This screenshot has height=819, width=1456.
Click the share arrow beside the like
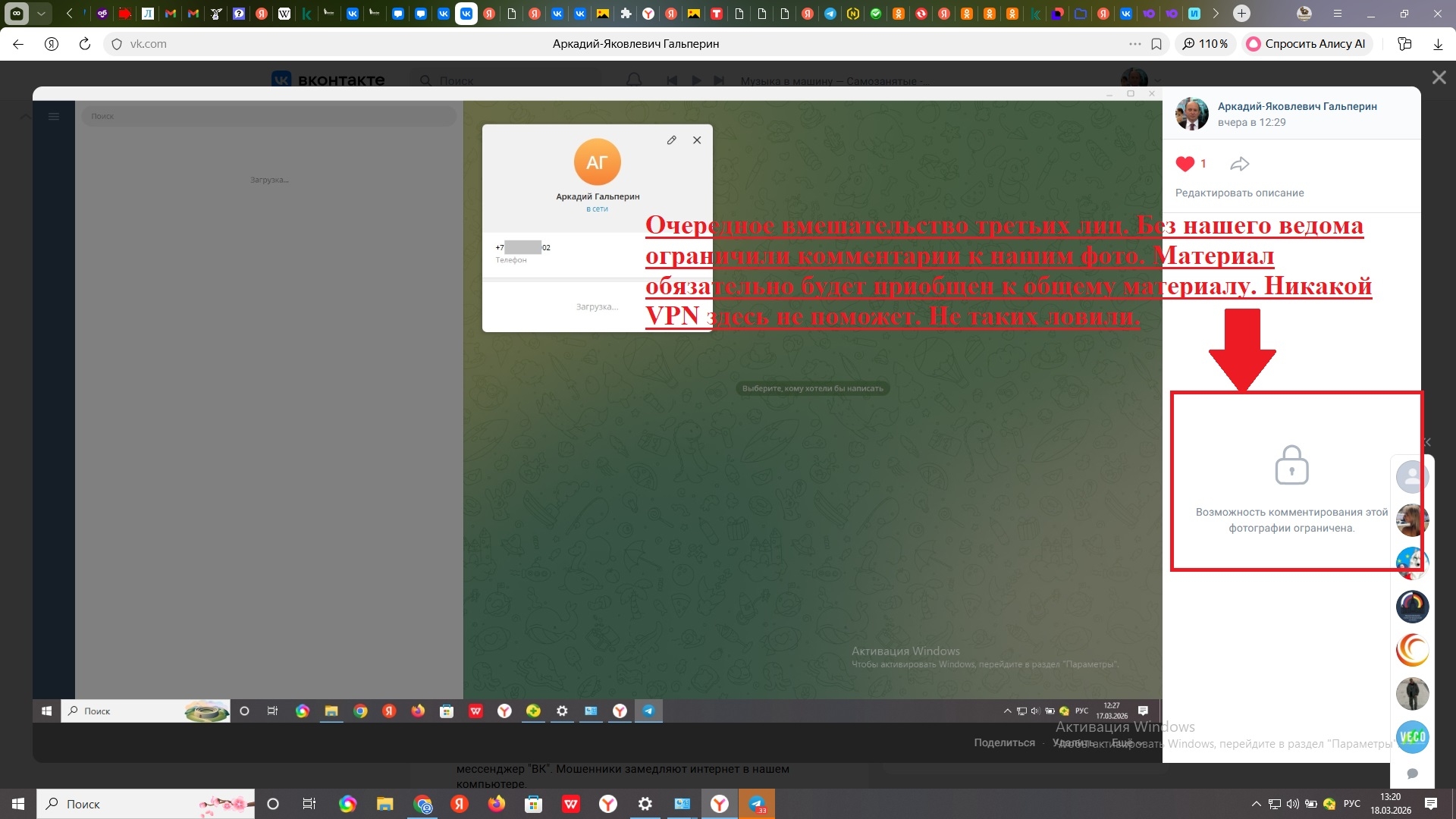click(x=1239, y=164)
